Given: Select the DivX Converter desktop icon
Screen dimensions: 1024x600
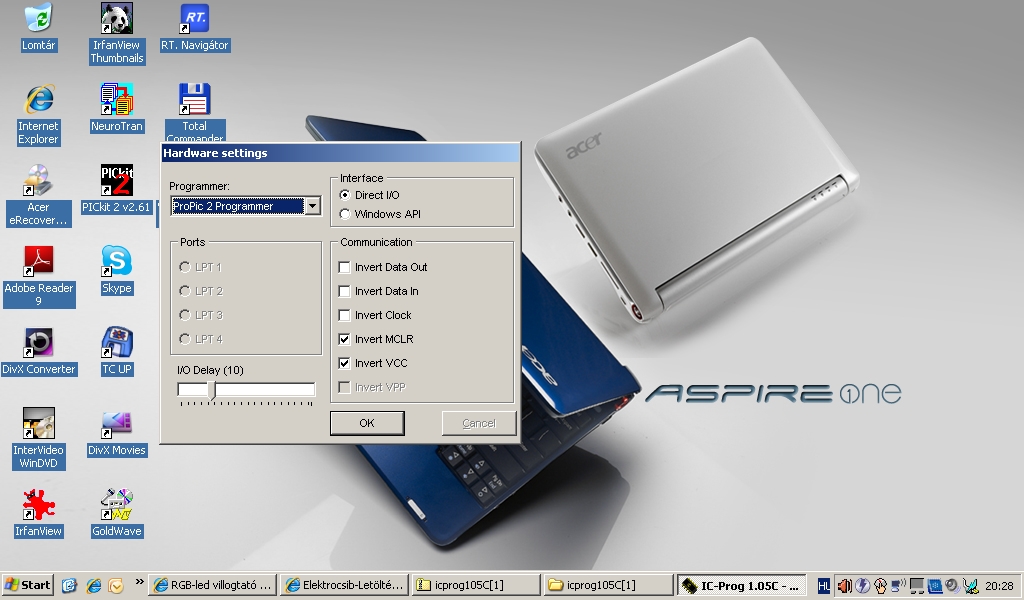Looking at the screenshot, I should click(39, 351).
